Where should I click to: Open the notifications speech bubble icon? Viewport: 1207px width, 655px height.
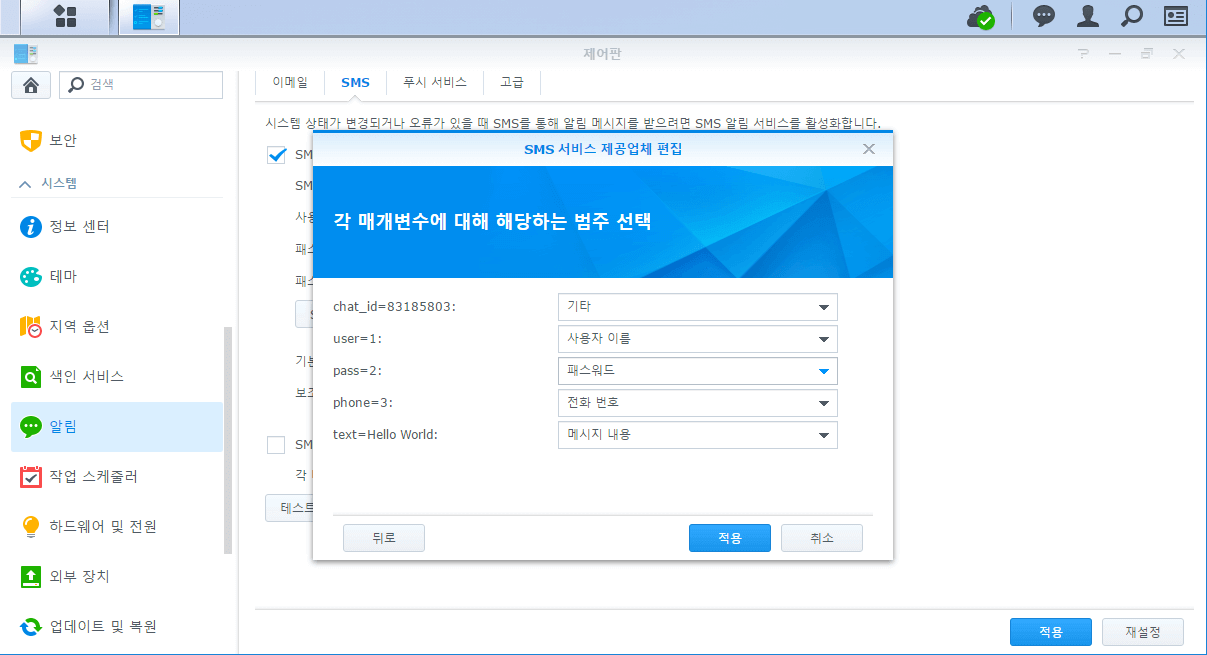click(1043, 16)
